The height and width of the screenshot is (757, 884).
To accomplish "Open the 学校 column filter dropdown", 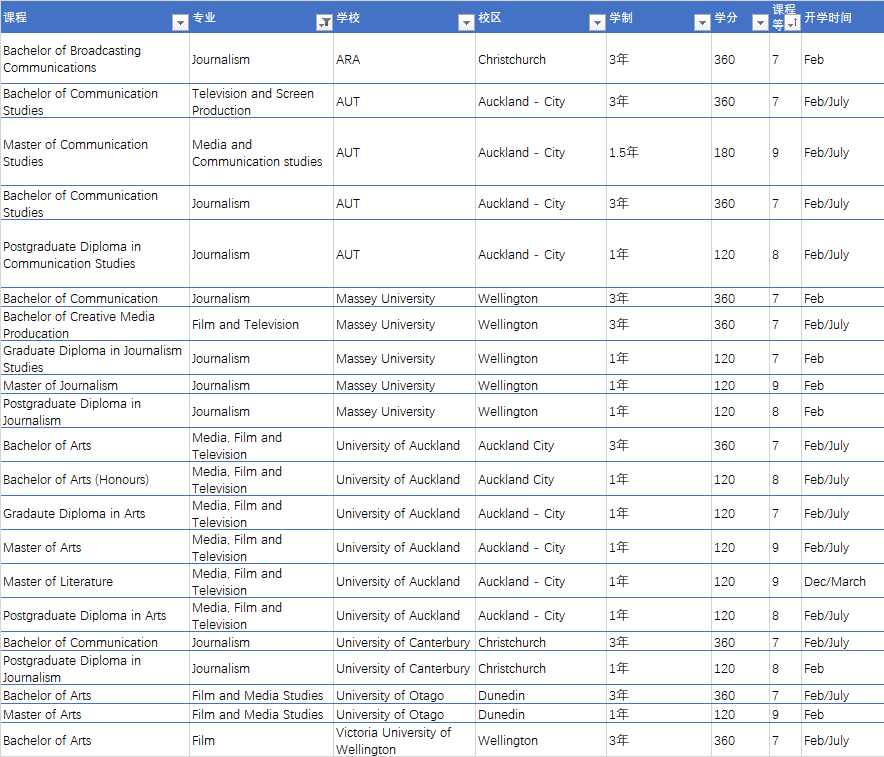I will tap(466, 23).
